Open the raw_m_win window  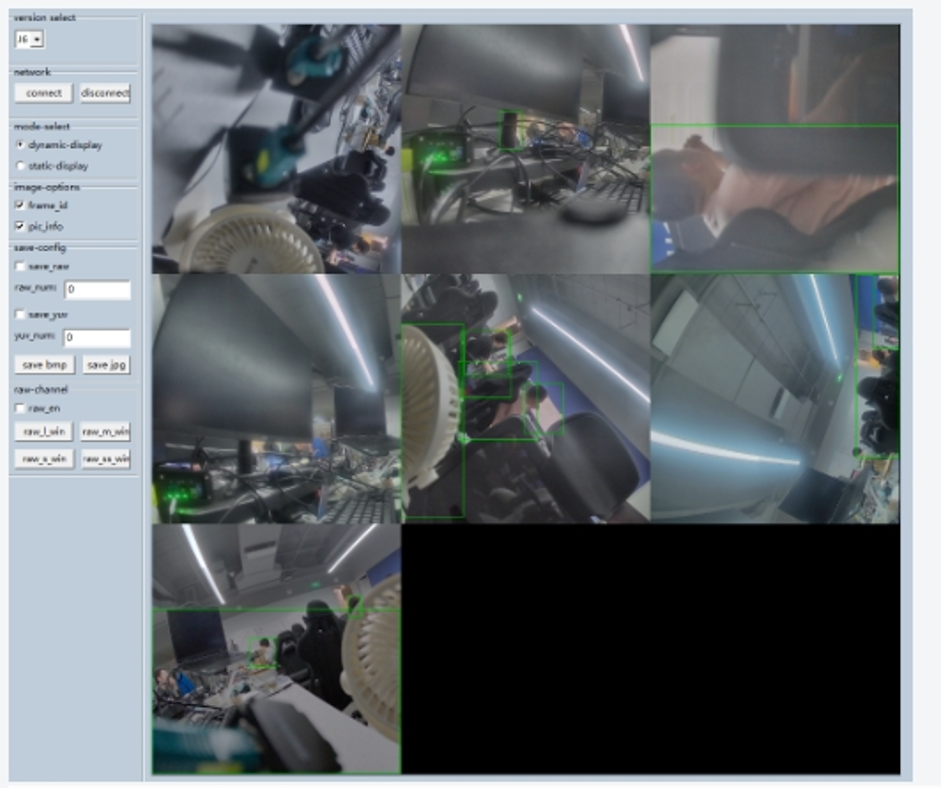point(106,432)
